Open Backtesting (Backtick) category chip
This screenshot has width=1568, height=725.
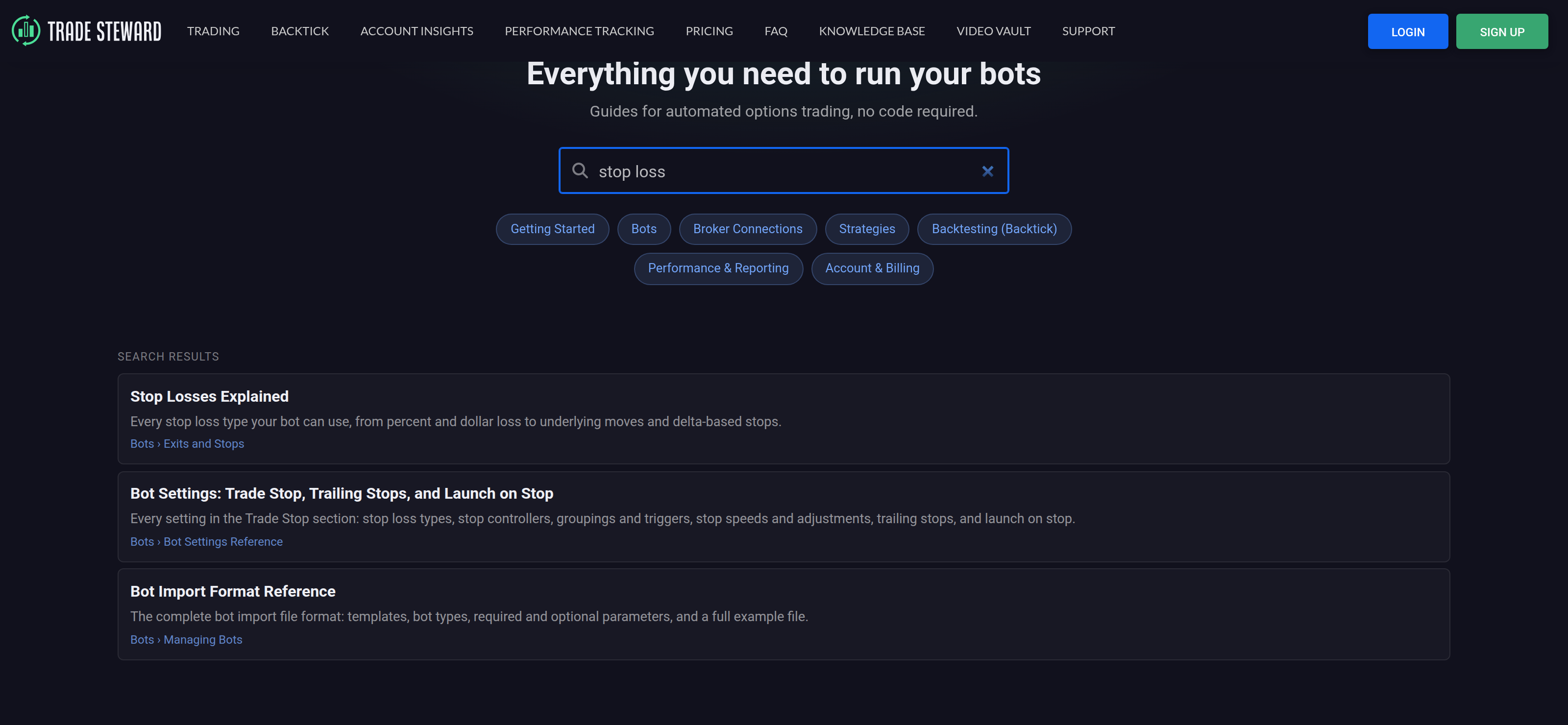tap(994, 229)
